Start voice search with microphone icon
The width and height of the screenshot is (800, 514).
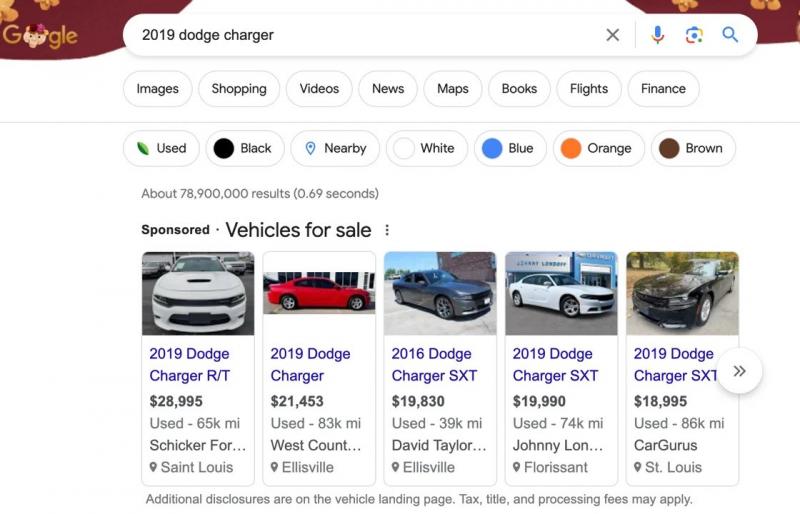(657, 35)
